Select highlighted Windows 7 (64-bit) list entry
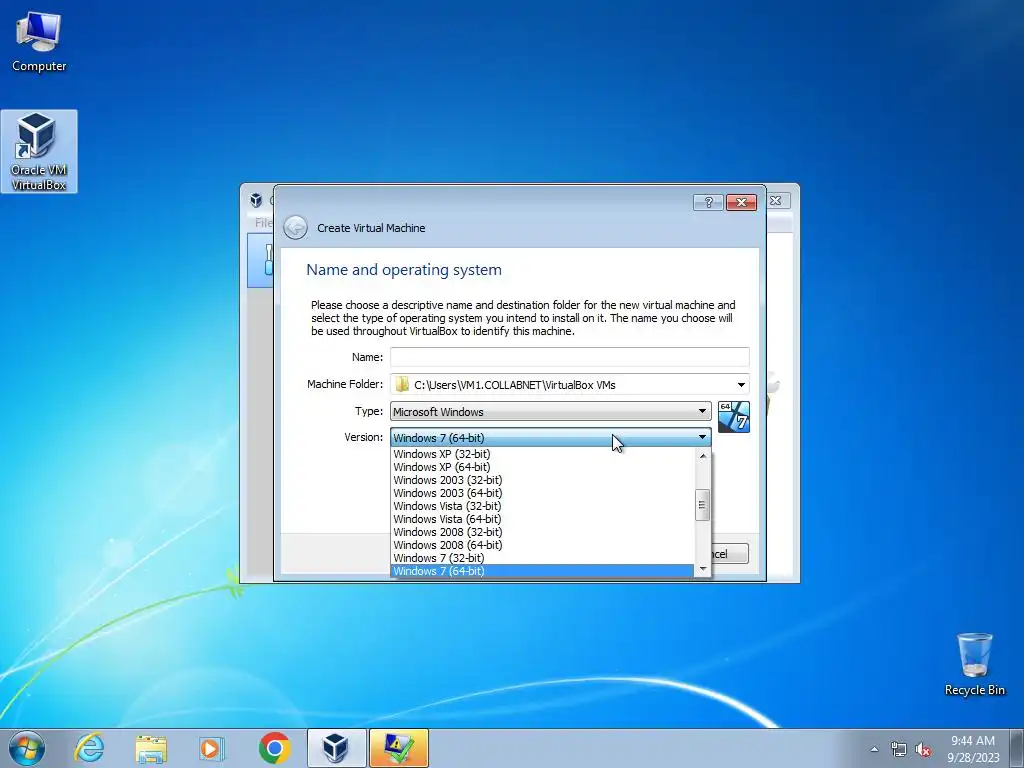 (542, 571)
